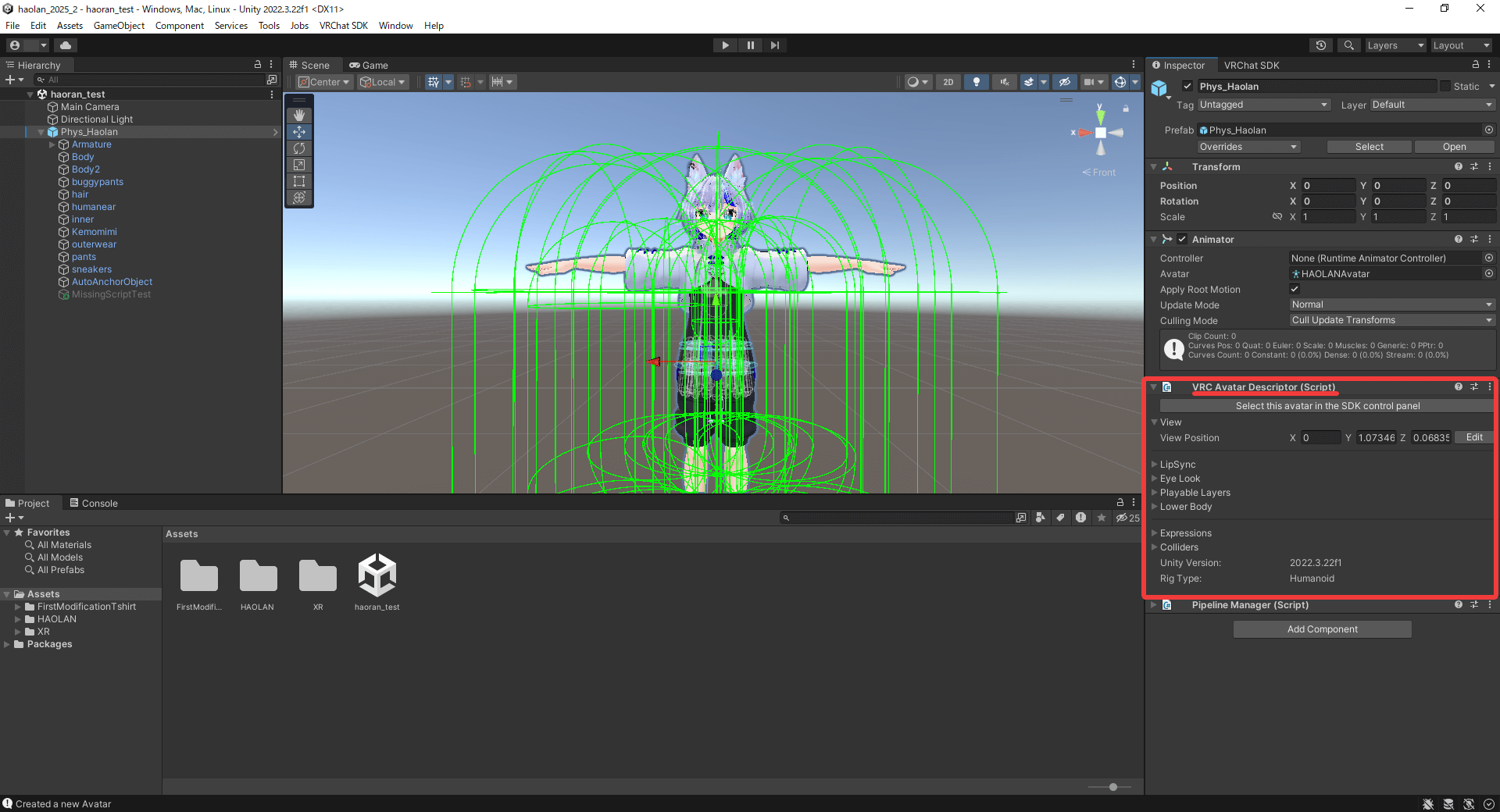Open the Layer Default dropdown

tap(1432, 105)
